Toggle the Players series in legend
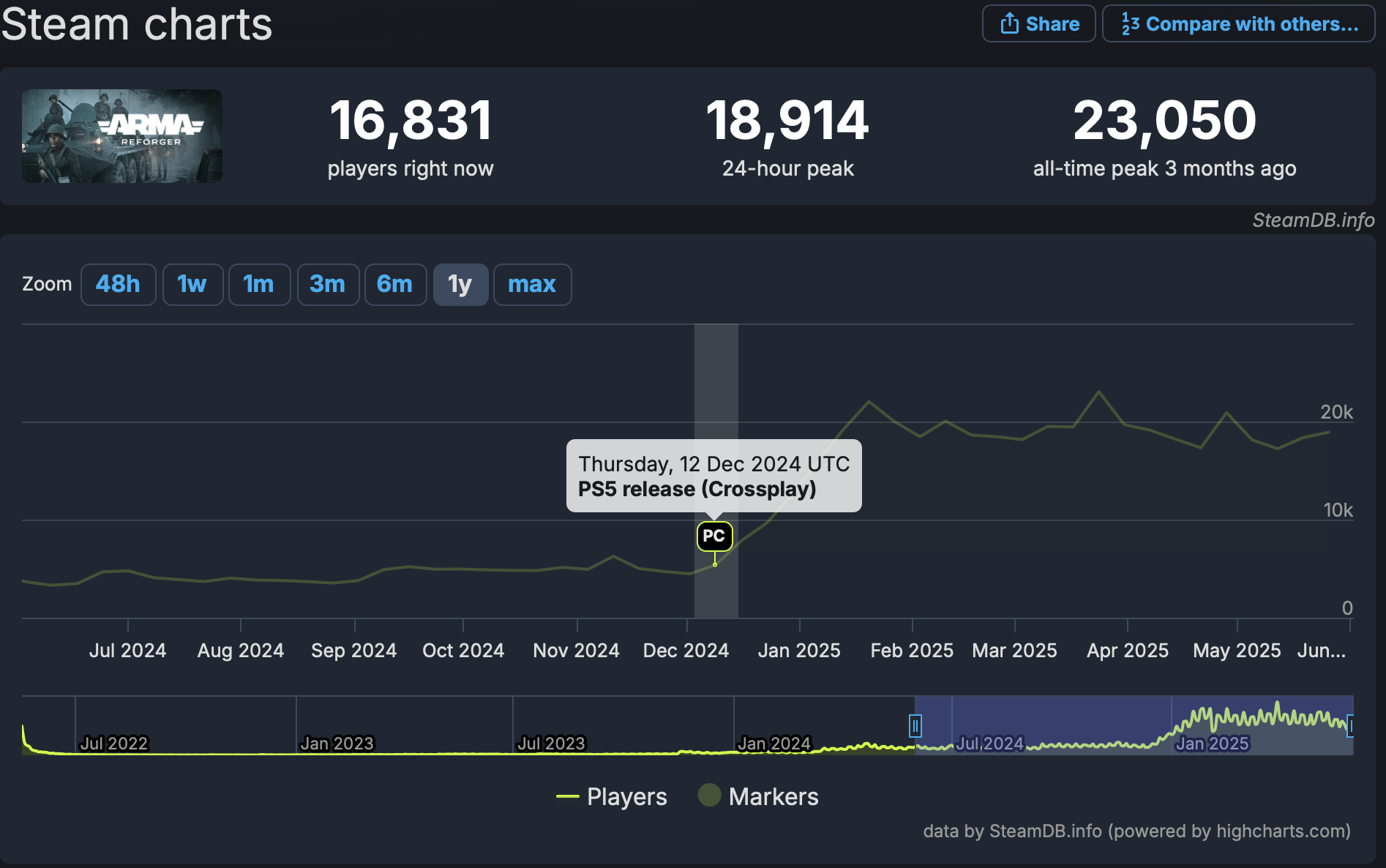Viewport: 1386px width, 868px height. coord(612,796)
